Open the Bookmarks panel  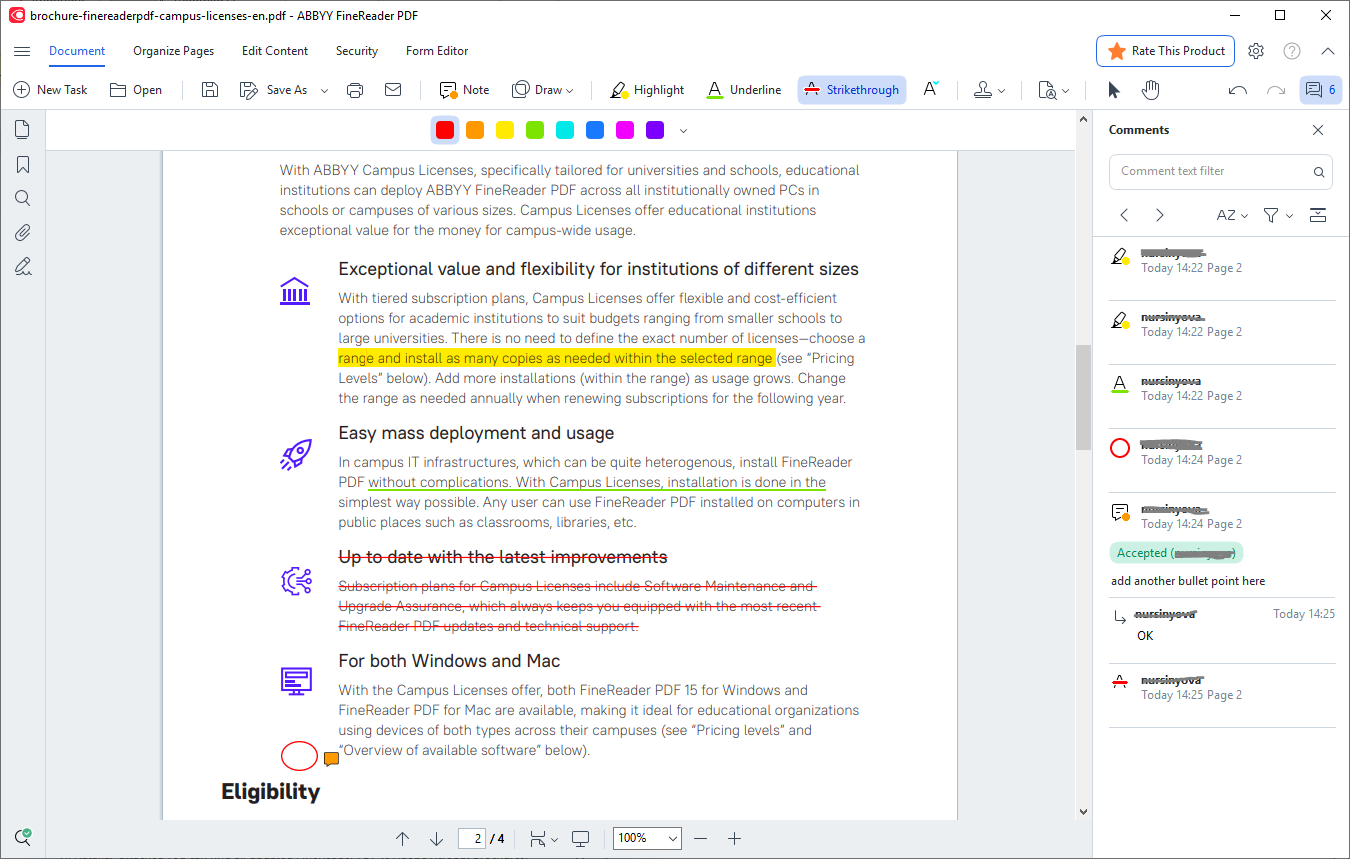(x=22, y=164)
